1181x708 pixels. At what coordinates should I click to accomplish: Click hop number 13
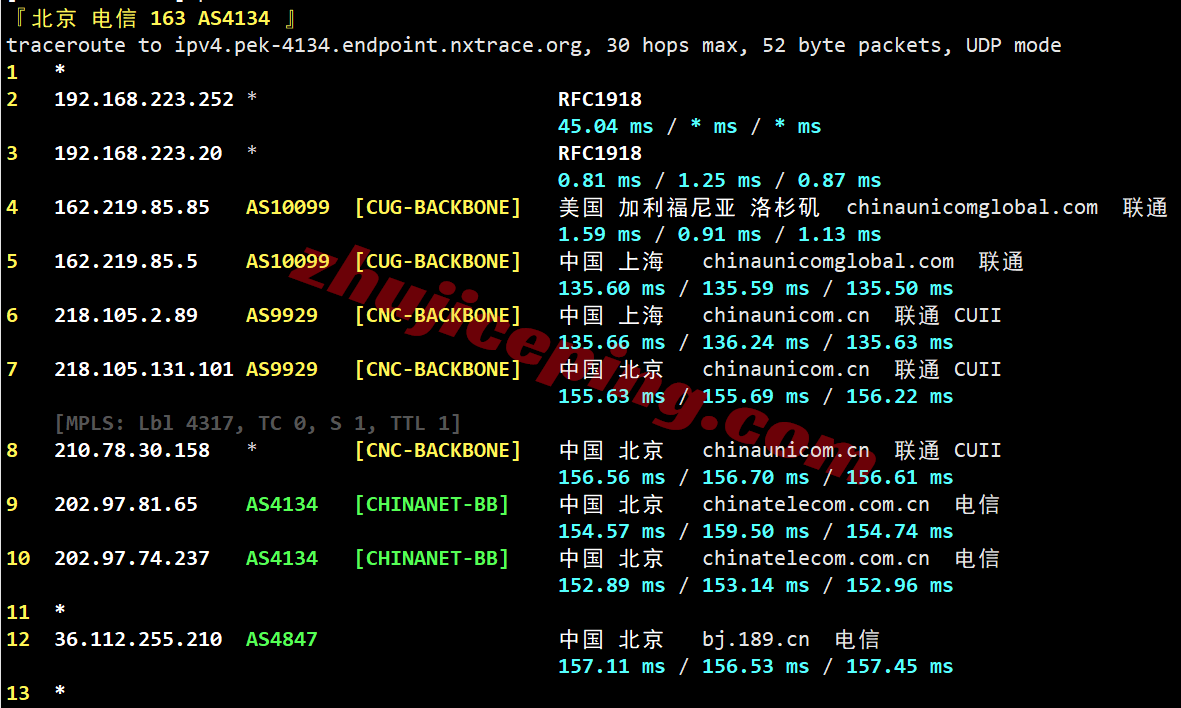pyautogui.click(x=18, y=694)
